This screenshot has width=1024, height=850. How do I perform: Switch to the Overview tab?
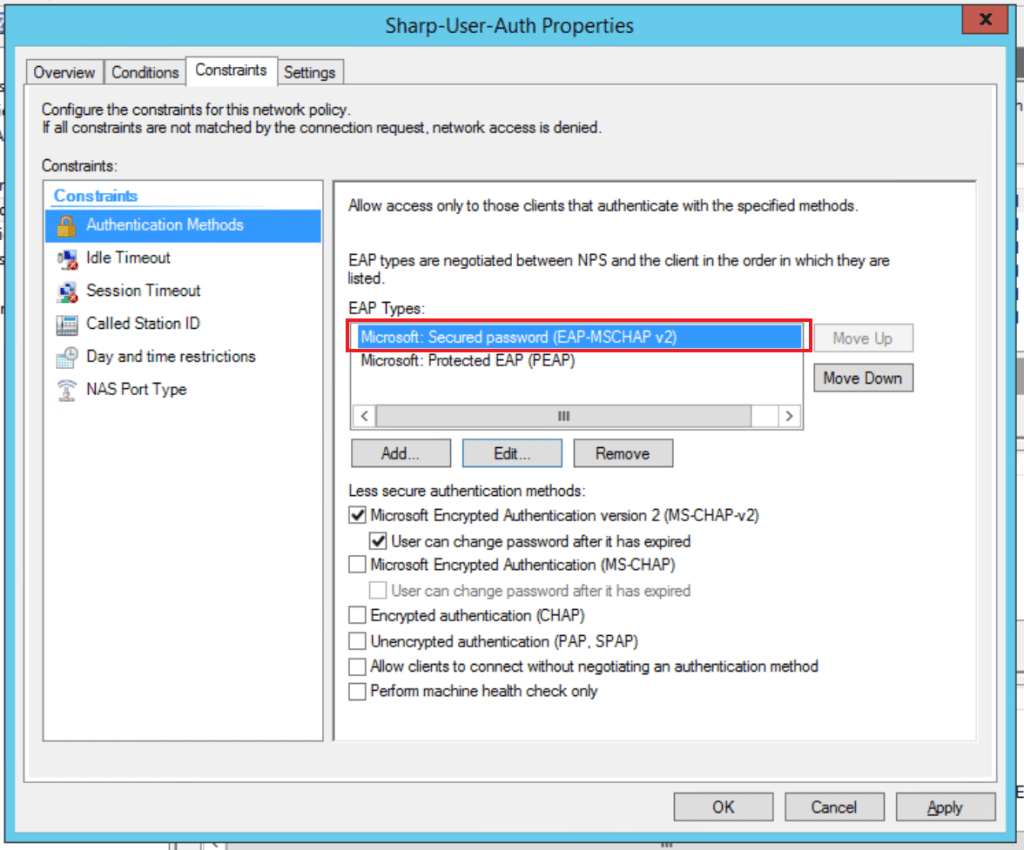point(64,73)
